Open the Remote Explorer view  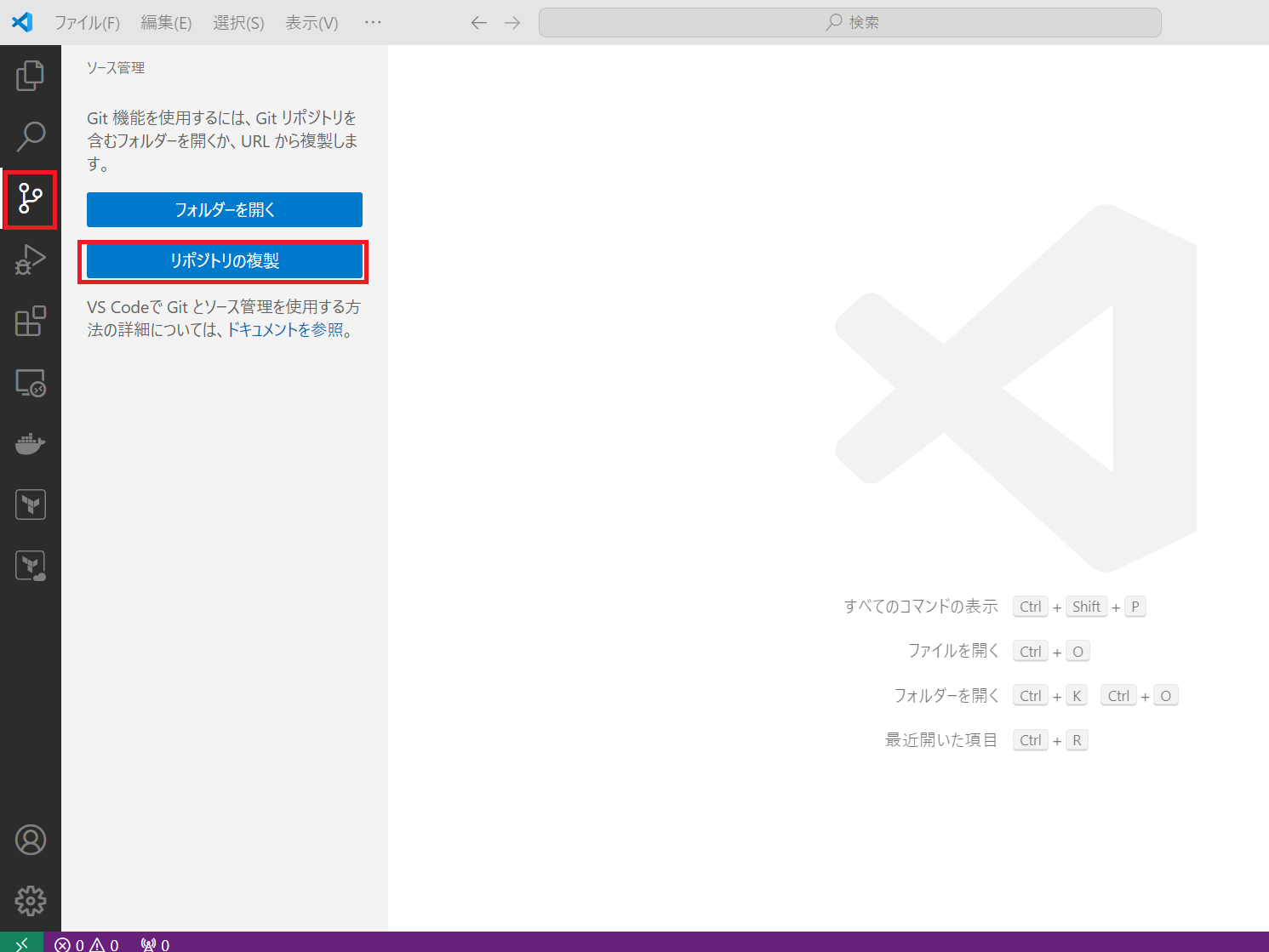point(31,383)
